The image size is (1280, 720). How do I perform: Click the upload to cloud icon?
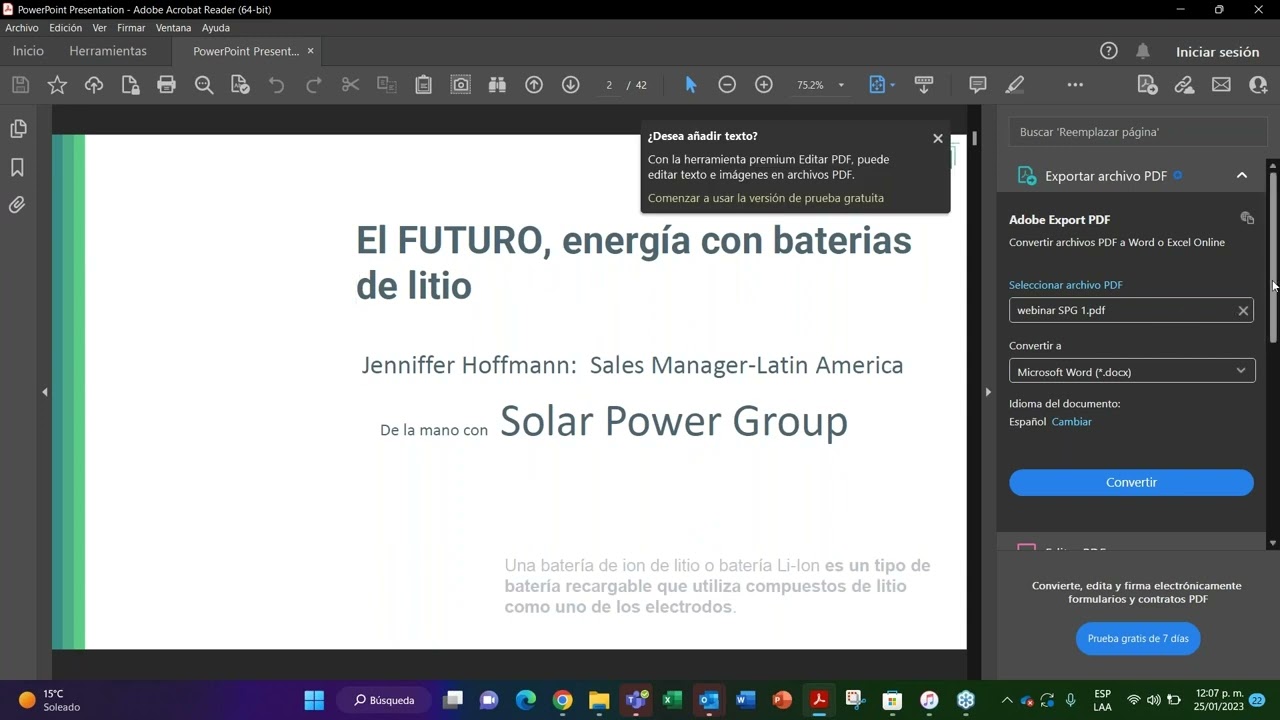point(94,85)
